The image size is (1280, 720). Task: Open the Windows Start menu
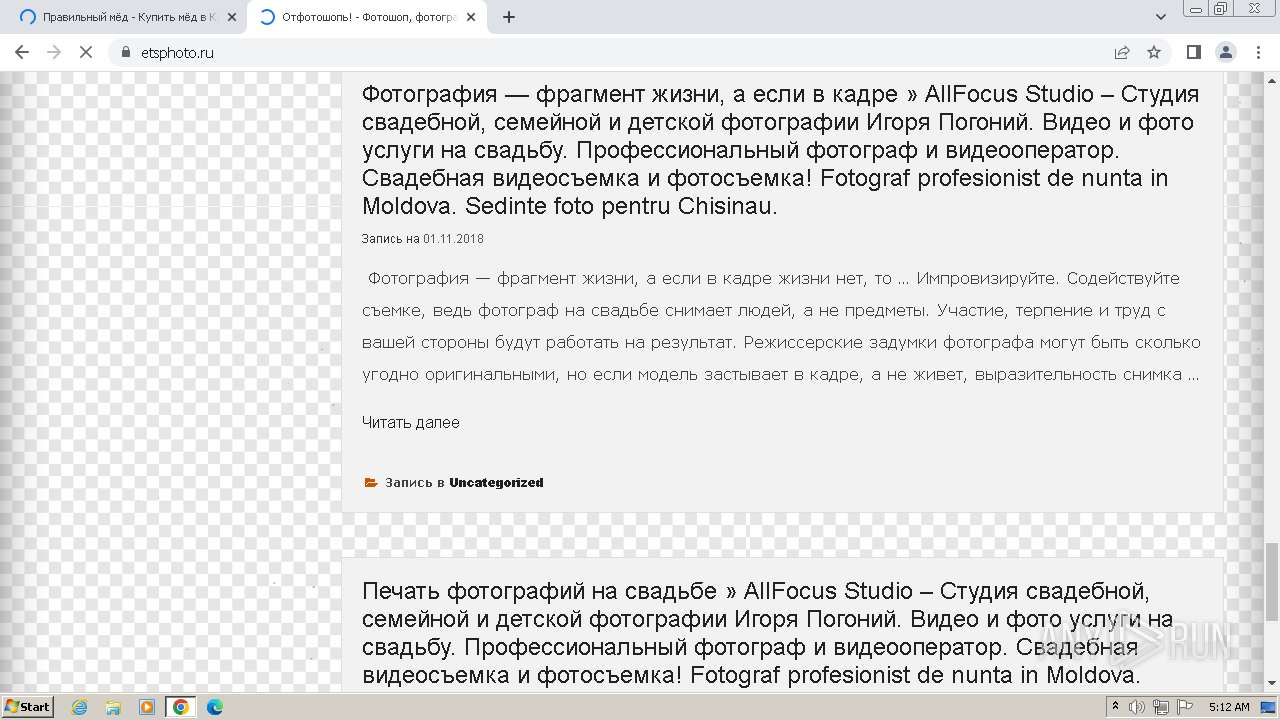[28, 706]
